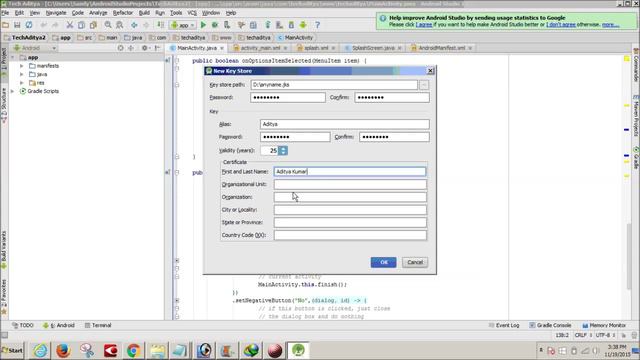Click the Help question mark icon
Screen dimensions: 640x360
(x=317, y=25)
